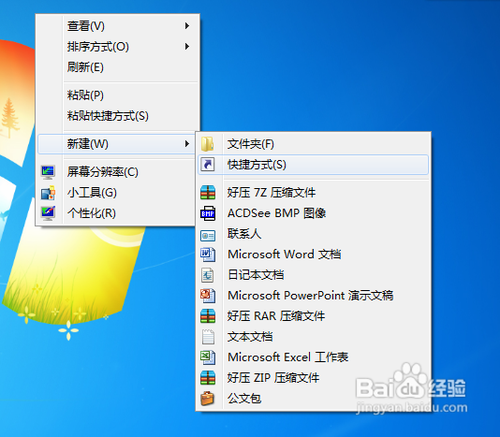
Task: Expand the 排序方式(O) submenu arrow
Action: pyautogui.click(x=187, y=46)
